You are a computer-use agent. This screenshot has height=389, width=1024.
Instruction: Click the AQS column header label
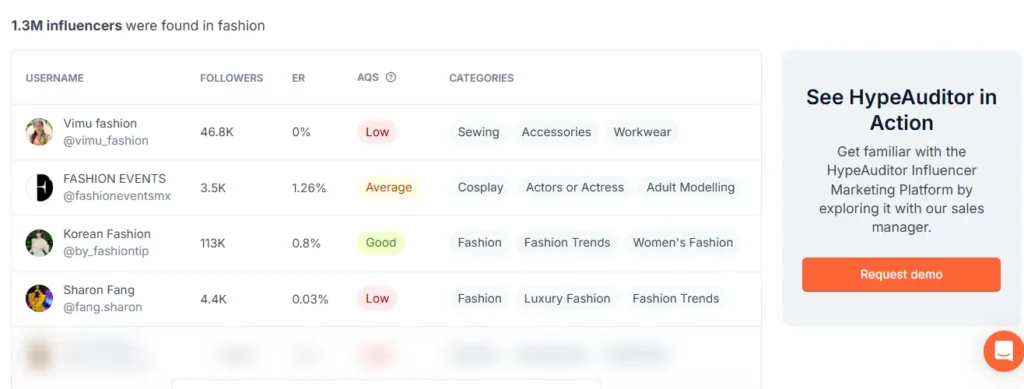[x=368, y=77]
